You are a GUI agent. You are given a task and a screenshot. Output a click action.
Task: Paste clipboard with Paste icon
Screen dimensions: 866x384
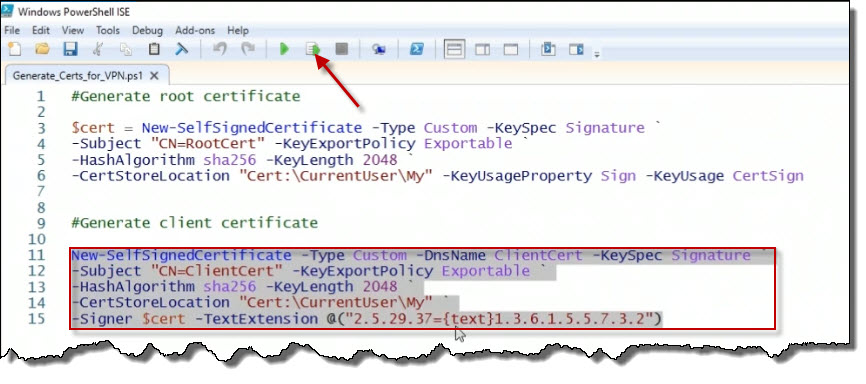(154, 49)
